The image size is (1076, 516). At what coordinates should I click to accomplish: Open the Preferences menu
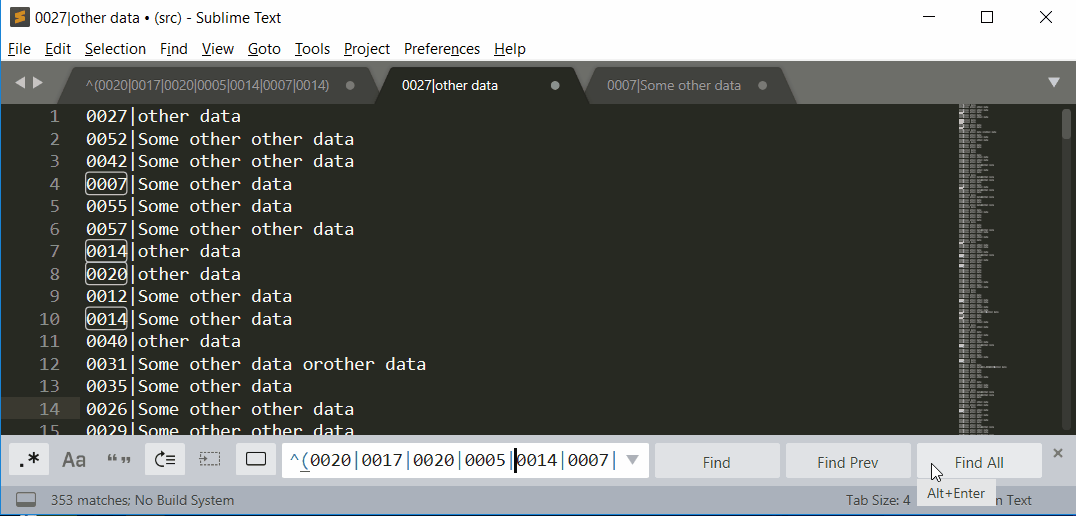click(442, 49)
